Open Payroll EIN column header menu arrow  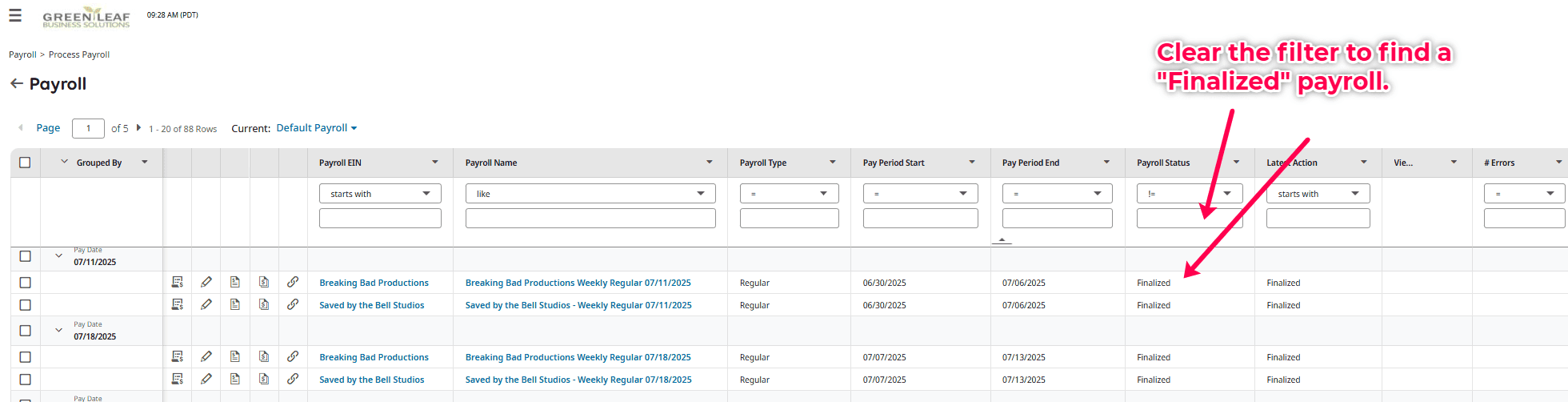(435, 163)
